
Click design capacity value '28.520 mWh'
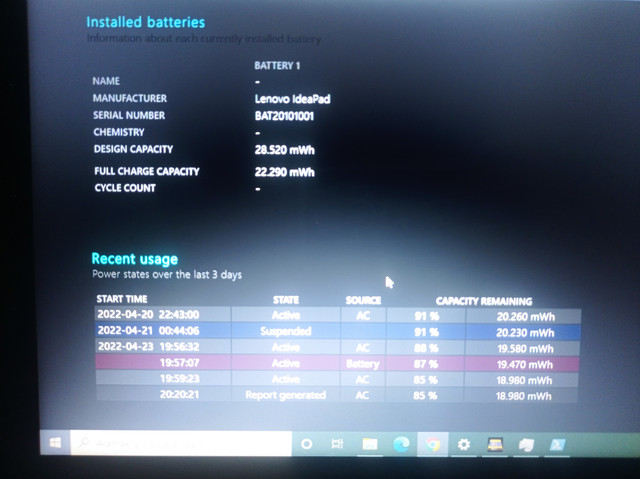pyautogui.click(x=284, y=150)
